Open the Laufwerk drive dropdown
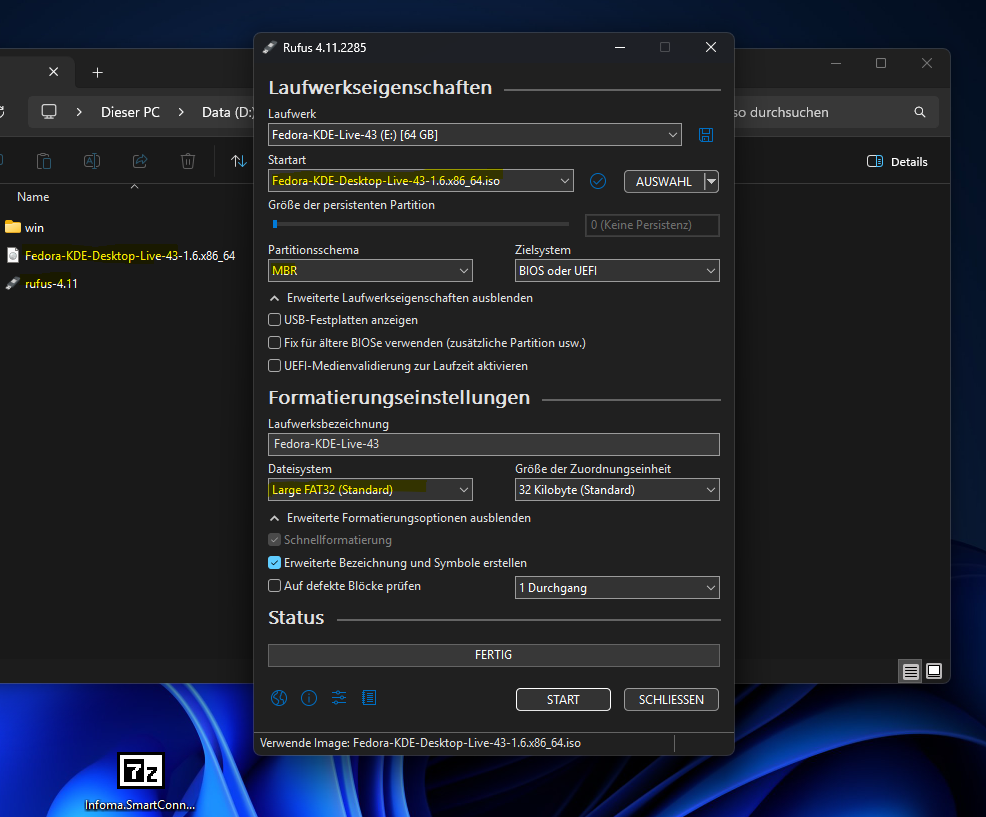This screenshot has height=817, width=986. click(475, 135)
